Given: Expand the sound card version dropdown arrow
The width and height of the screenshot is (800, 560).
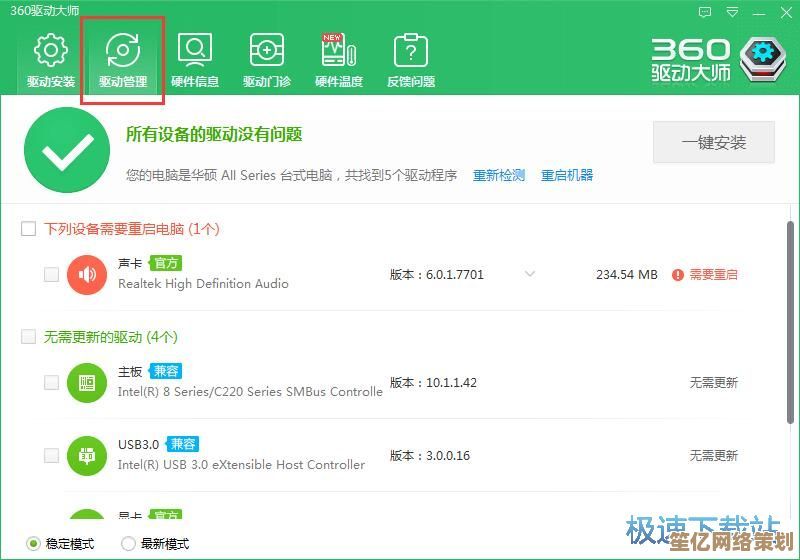Looking at the screenshot, I should (x=530, y=274).
